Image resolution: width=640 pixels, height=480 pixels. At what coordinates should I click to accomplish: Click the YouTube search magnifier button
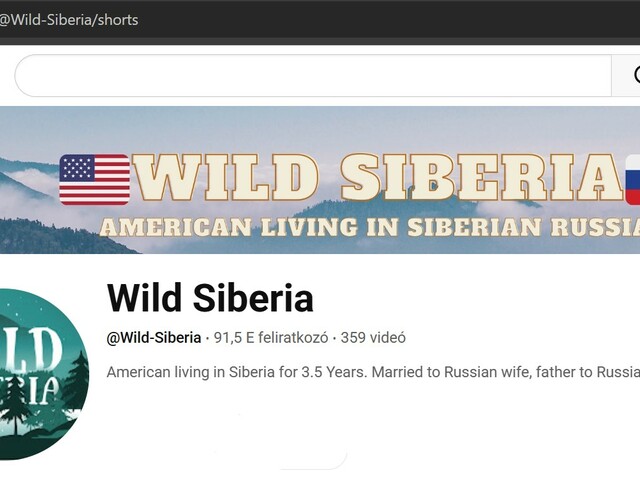(x=626, y=76)
